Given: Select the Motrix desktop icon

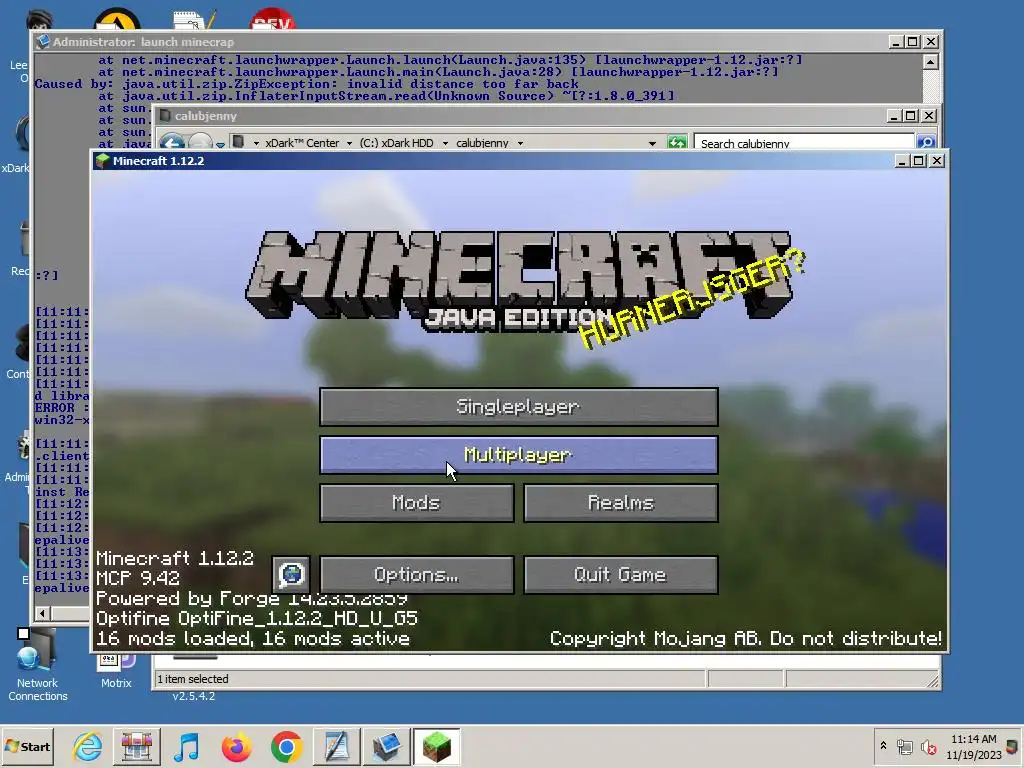Looking at the screenshot, I should tap(116, 669).
